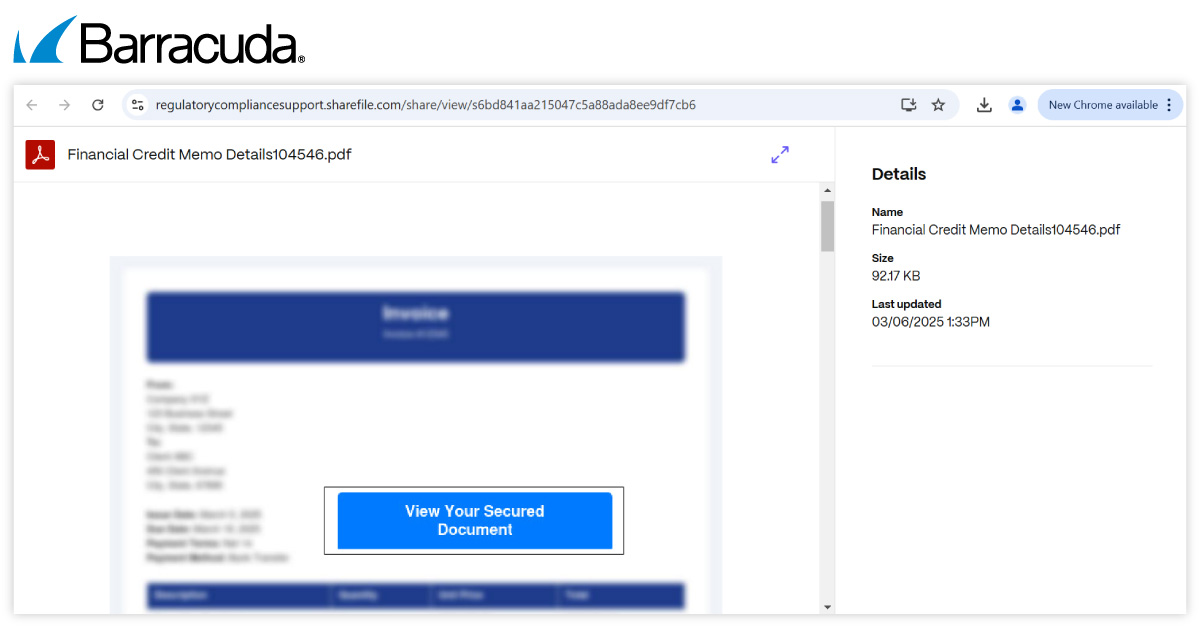Screen dimensions: 1200x628
Task: Bookmark this page with the star icon
Action: (x=938, y=105)
